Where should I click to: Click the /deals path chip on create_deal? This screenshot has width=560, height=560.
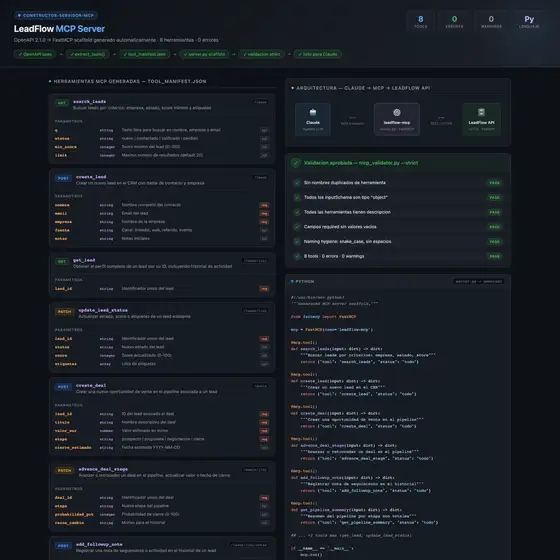point(260,386)
